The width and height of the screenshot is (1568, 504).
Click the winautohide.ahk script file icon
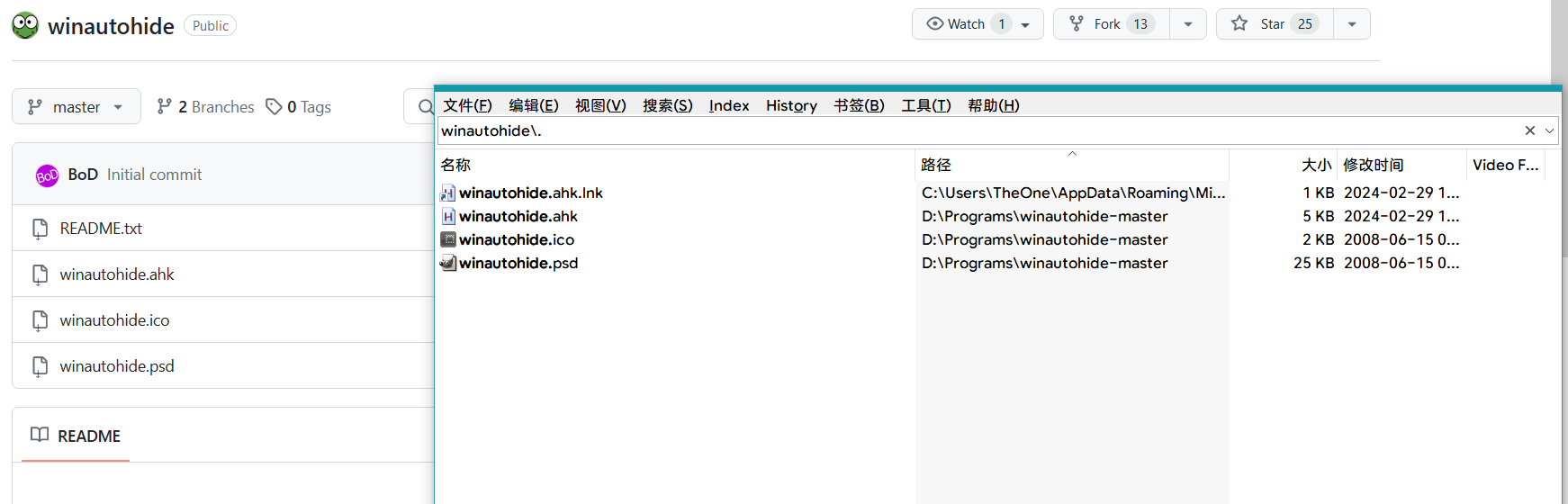click(x=447, y=216)
